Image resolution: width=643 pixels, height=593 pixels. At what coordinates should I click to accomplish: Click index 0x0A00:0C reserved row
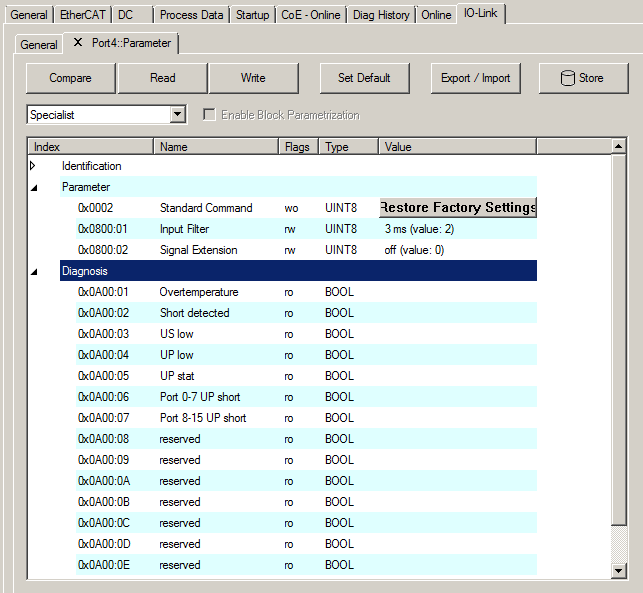point(307,523)
